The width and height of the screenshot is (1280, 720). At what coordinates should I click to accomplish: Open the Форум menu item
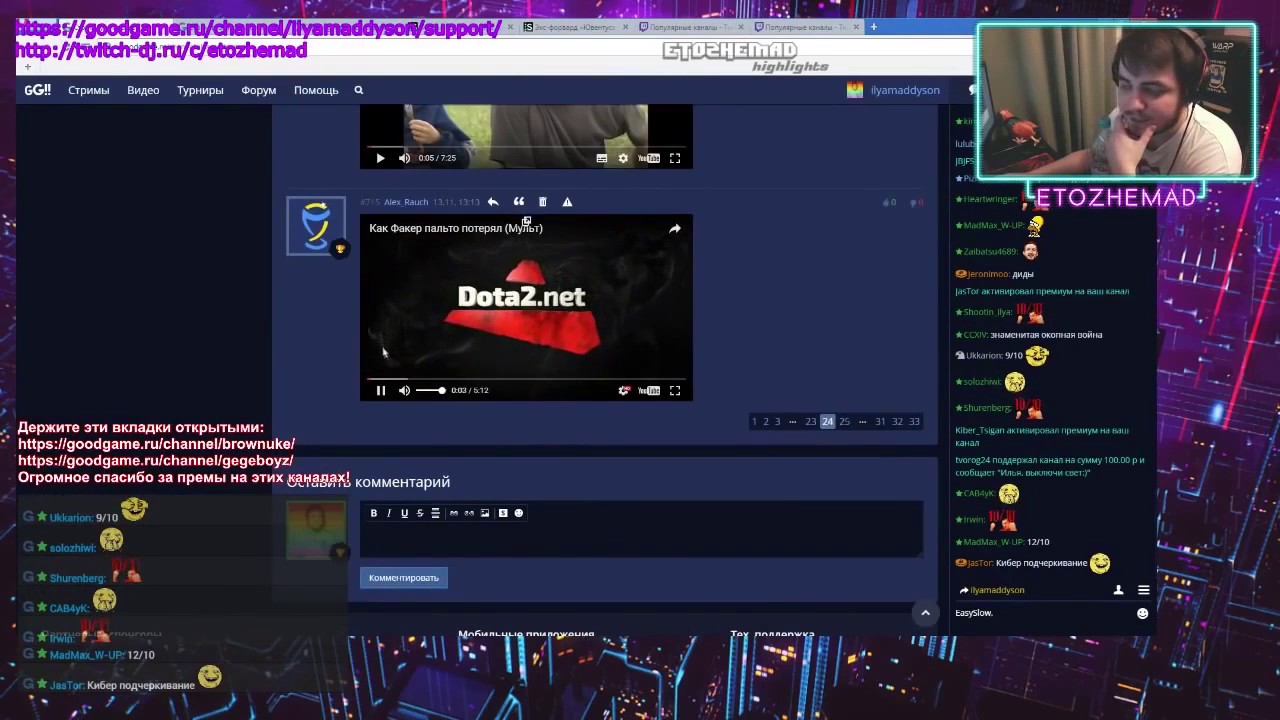click(258, 90)
